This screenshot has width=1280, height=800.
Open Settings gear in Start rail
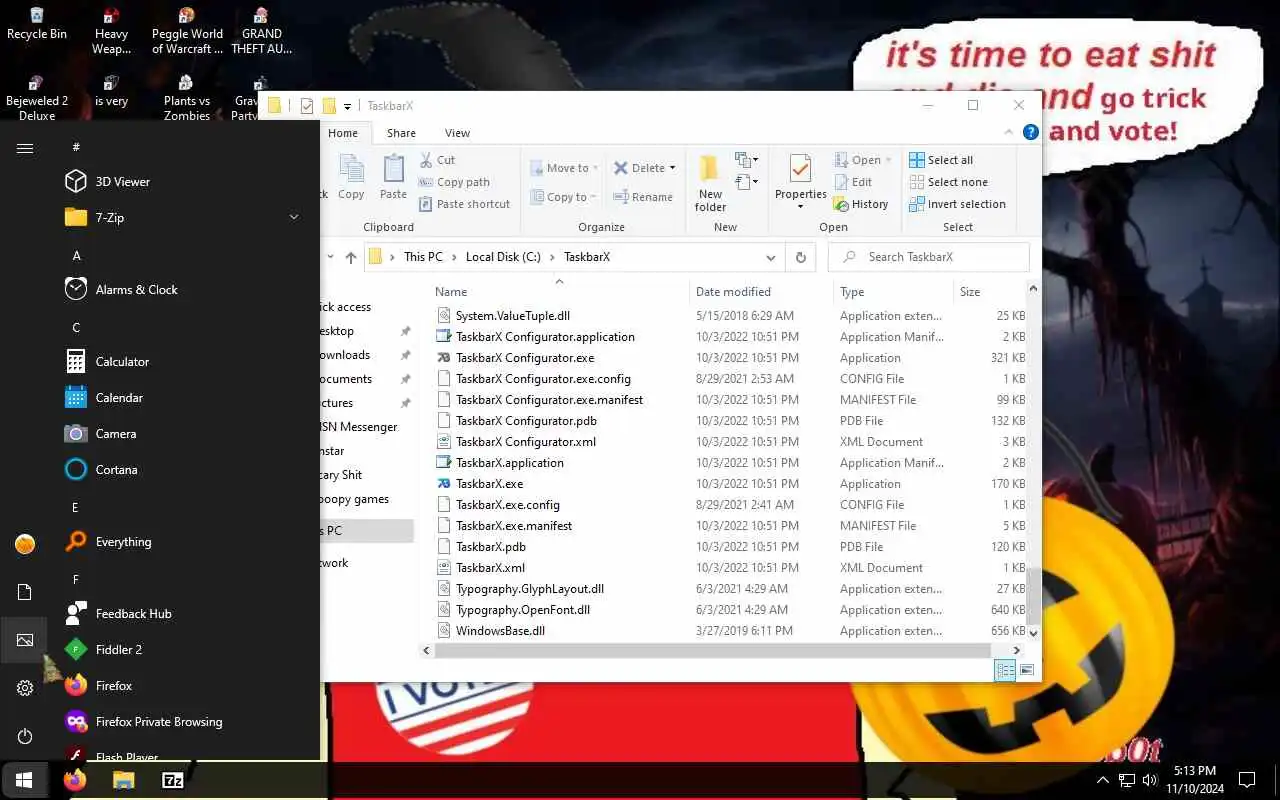point(25,688)
